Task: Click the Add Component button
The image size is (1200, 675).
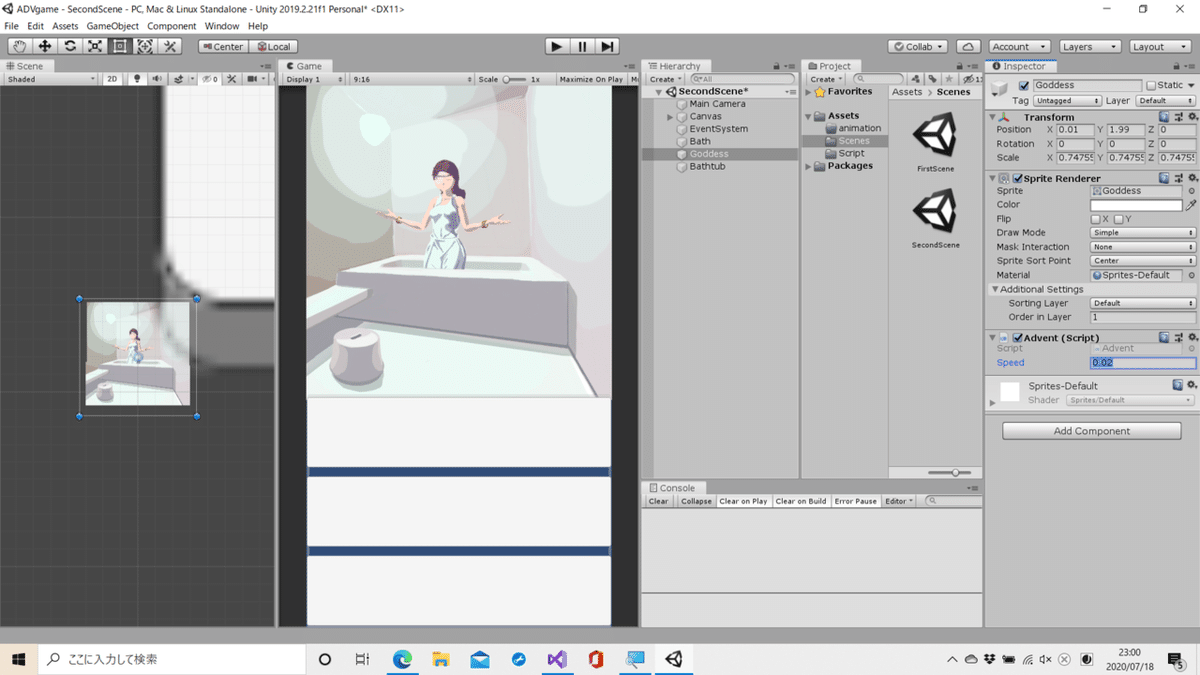Action: [x=1092, y=431]
